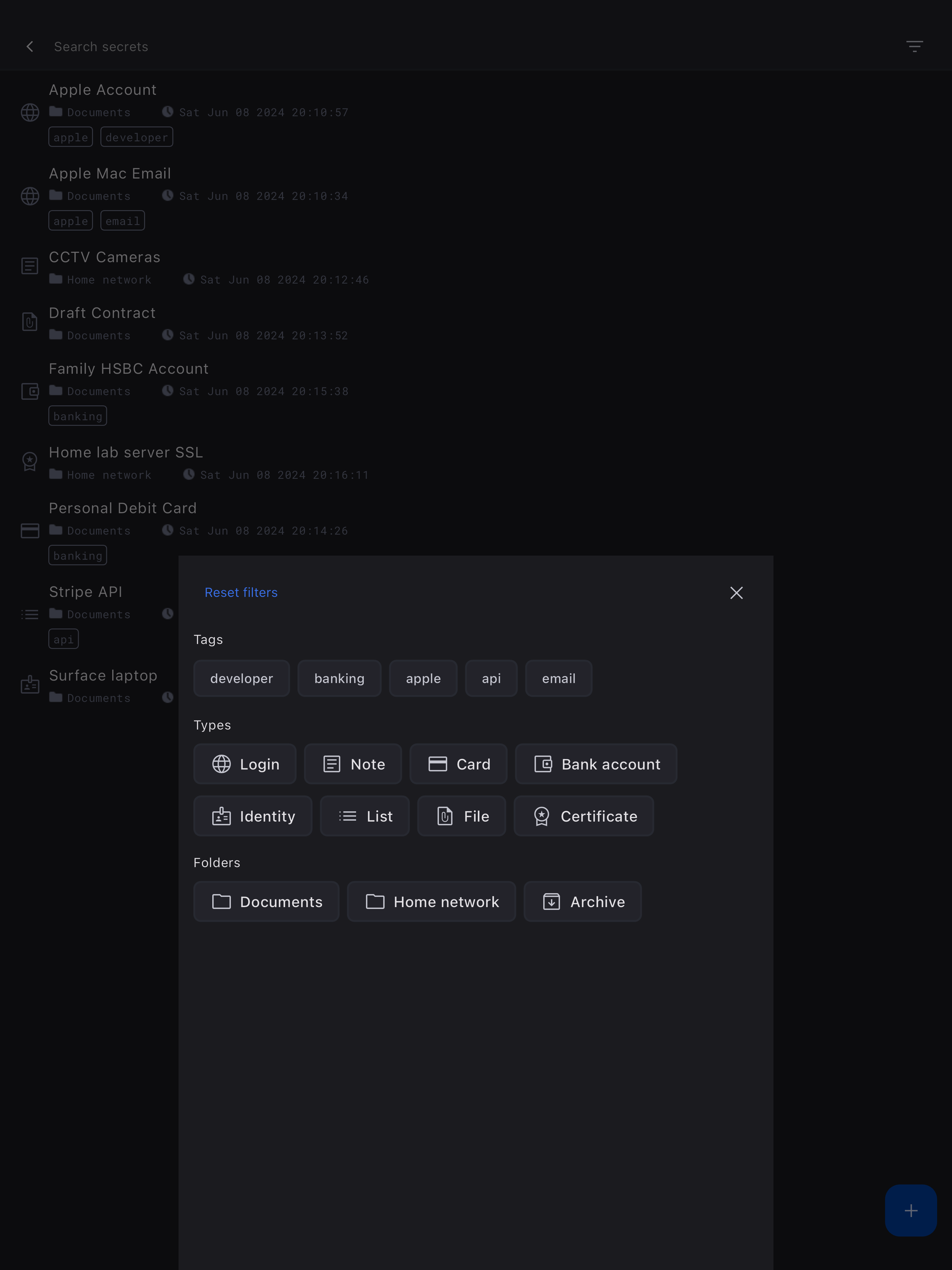Select the Documents folder filter

(267, 902)
